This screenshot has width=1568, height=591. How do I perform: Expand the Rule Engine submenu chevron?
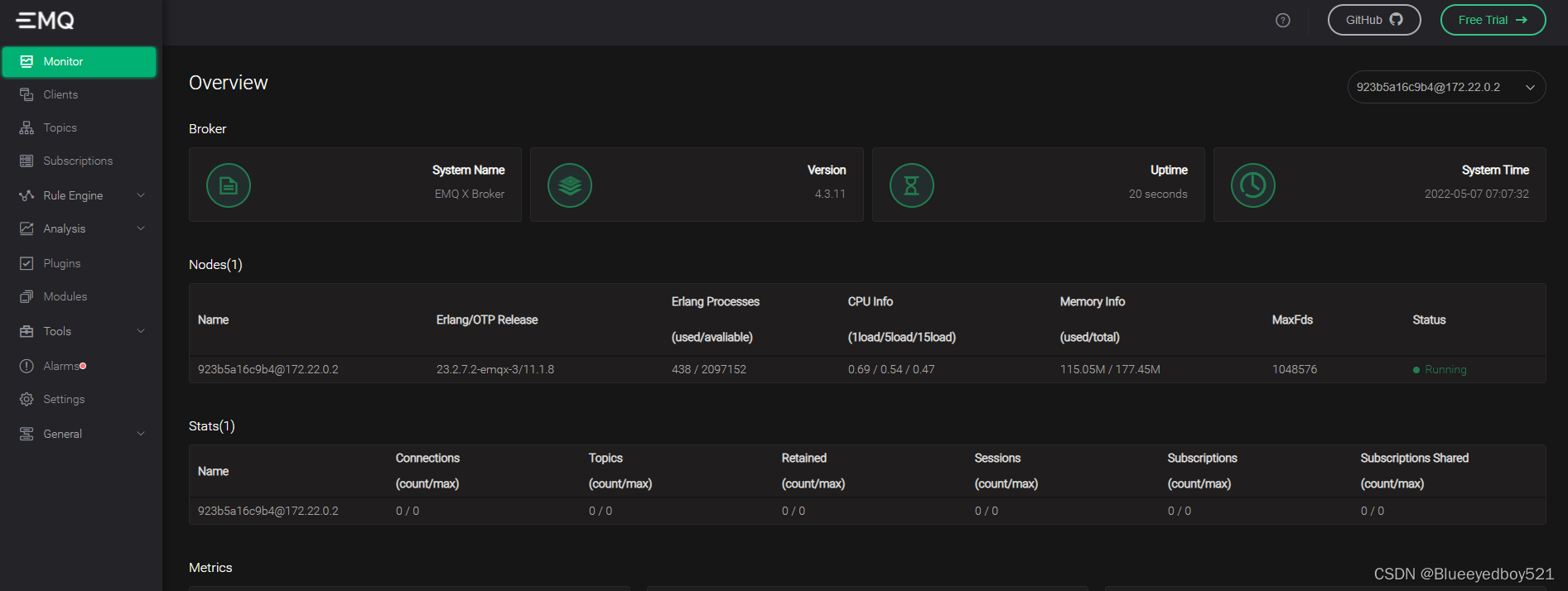coord(141,195)
